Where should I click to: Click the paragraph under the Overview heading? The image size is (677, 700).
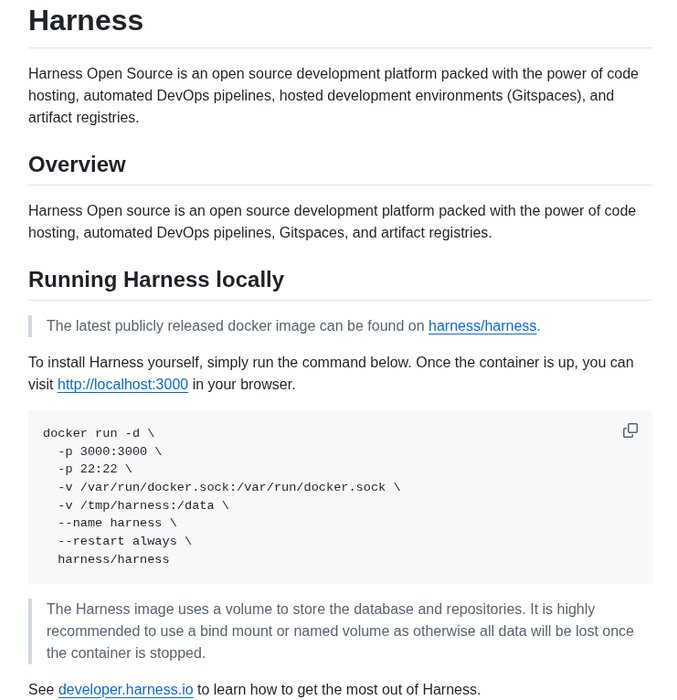pos(331,221)
